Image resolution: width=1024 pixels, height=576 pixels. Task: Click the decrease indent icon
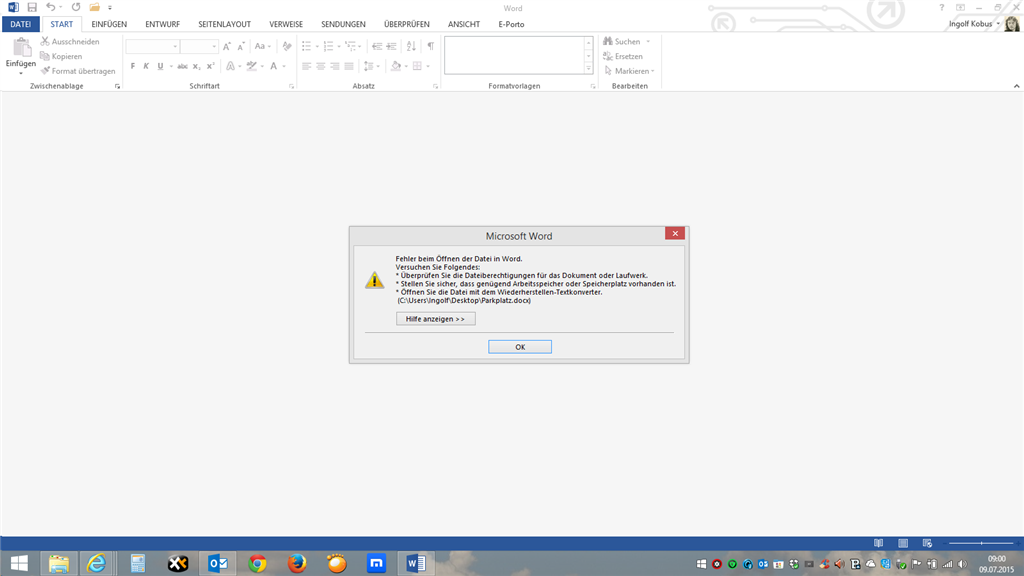(377, 46)
